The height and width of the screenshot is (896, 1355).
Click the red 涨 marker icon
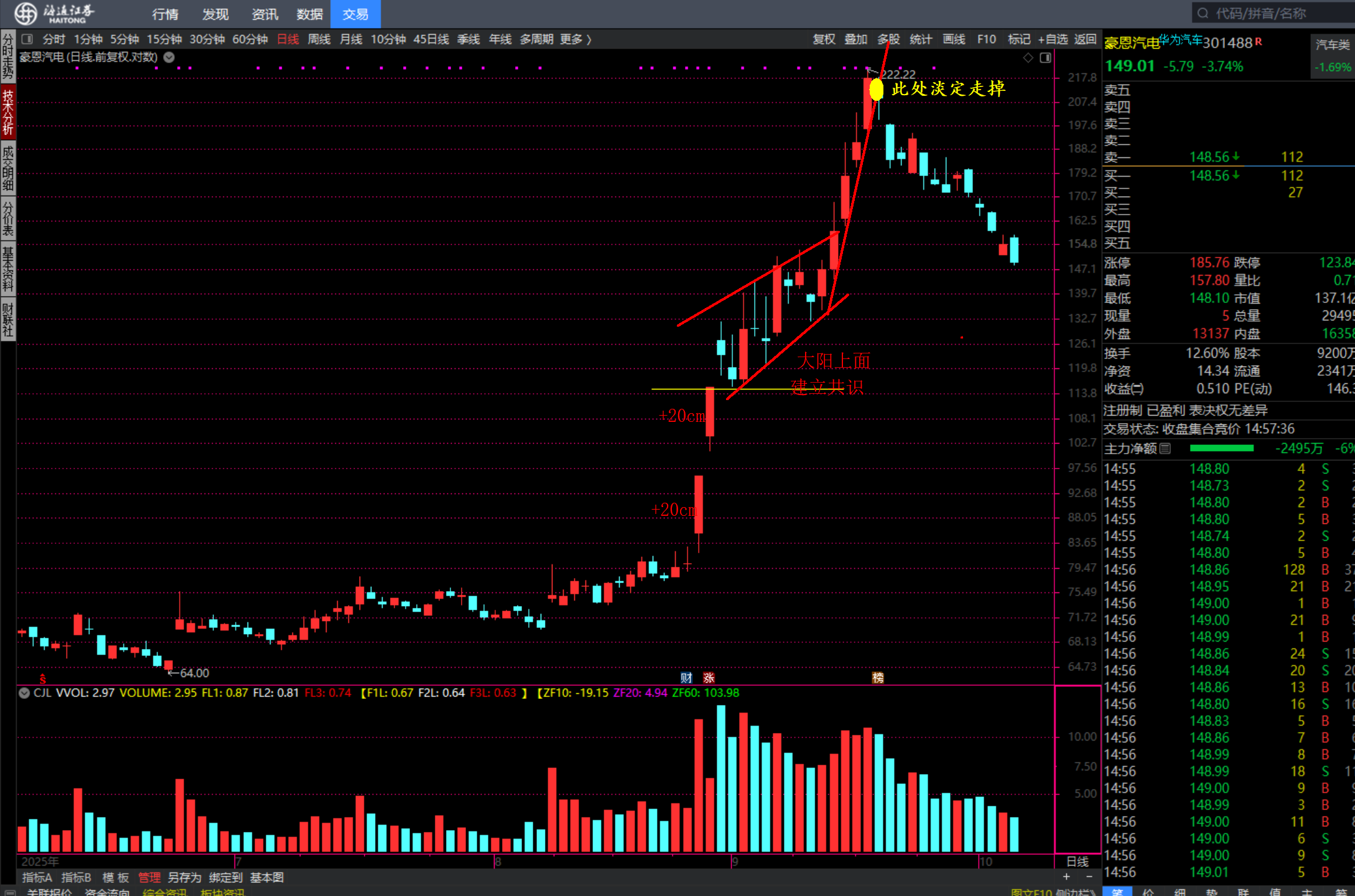click(x=709, y=678)
